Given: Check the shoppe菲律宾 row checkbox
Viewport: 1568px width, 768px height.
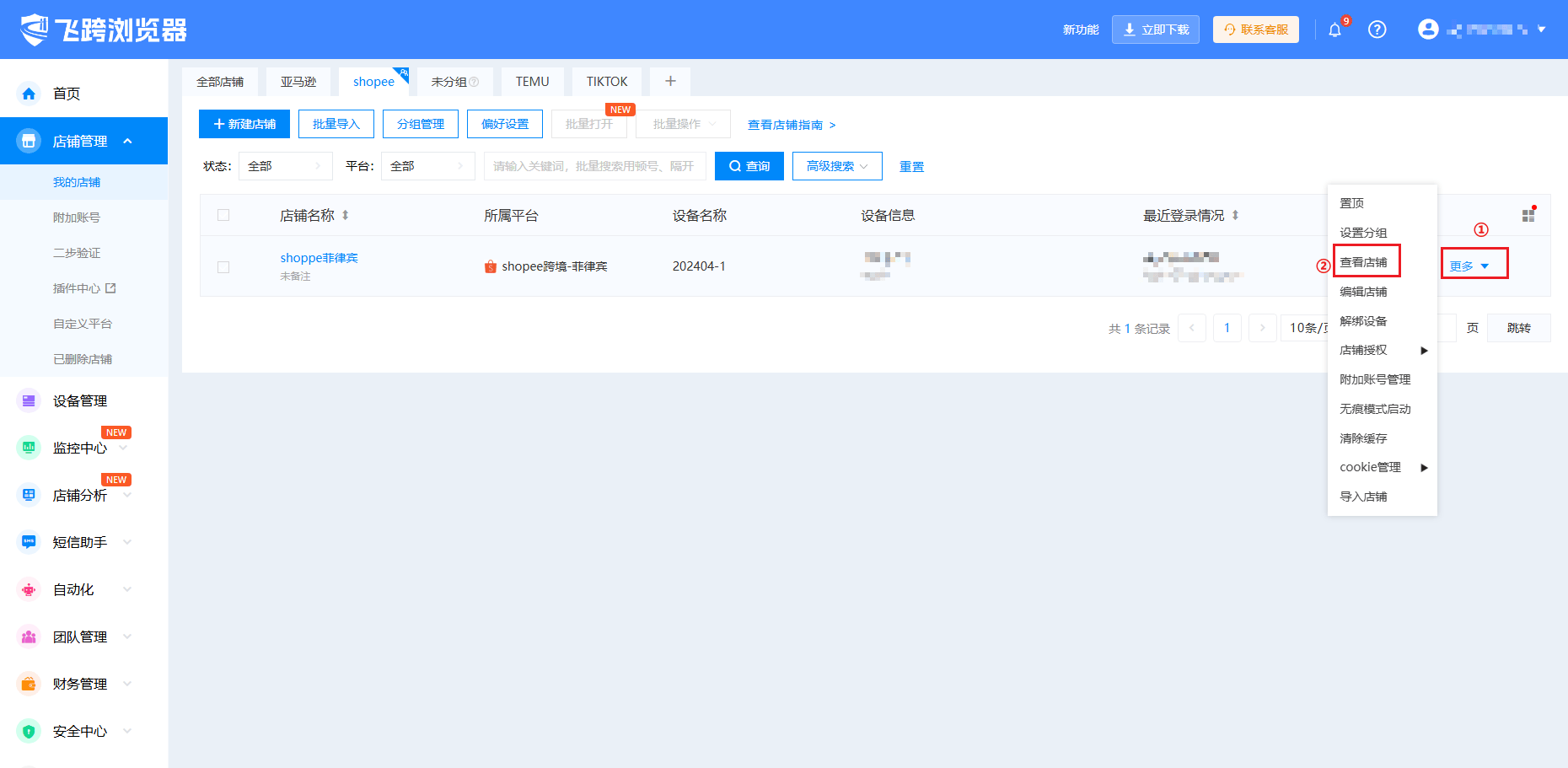Looking at the screenshot, I should point(223,267).
